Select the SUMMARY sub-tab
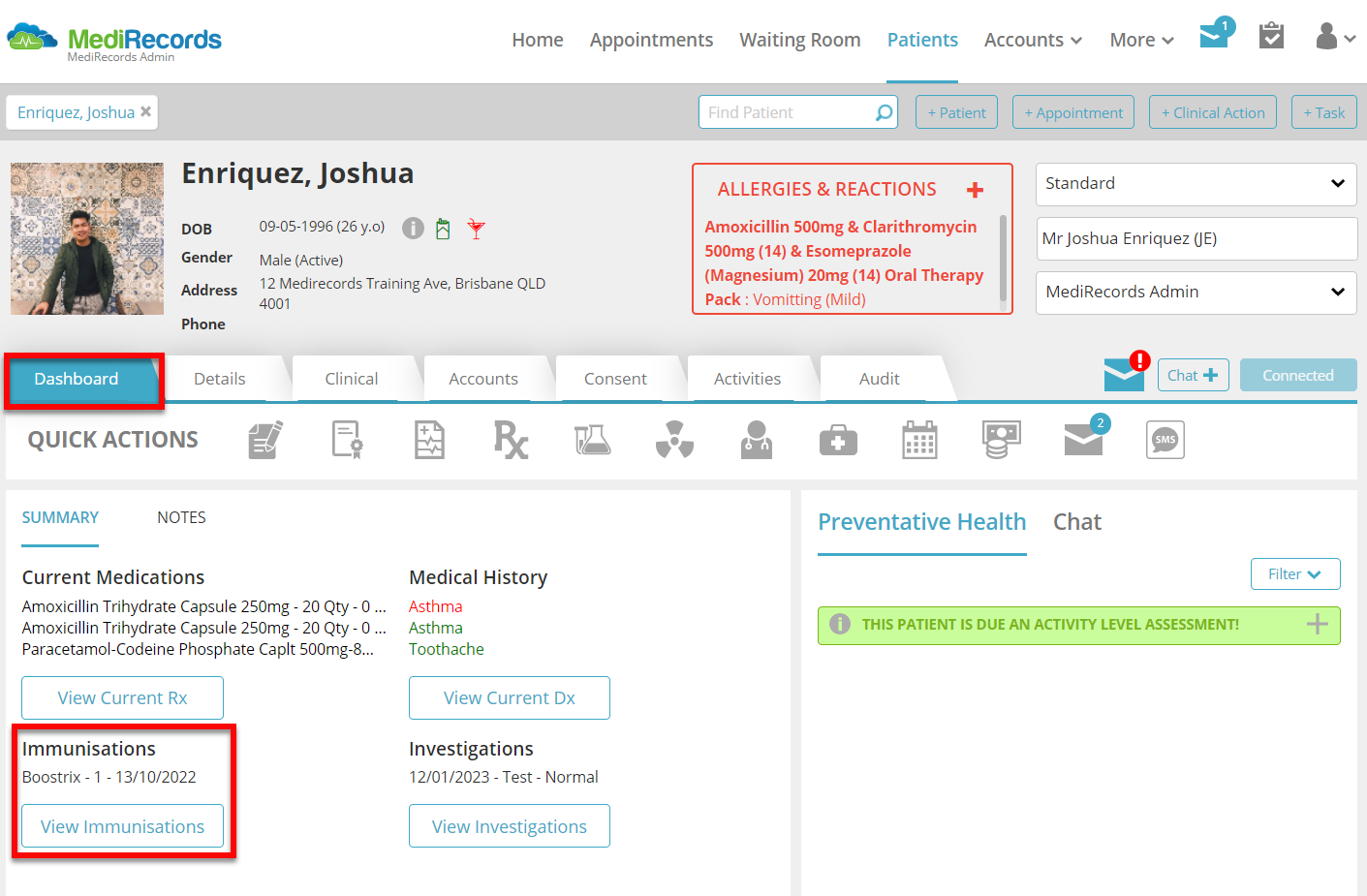 (x=60, y=517)
